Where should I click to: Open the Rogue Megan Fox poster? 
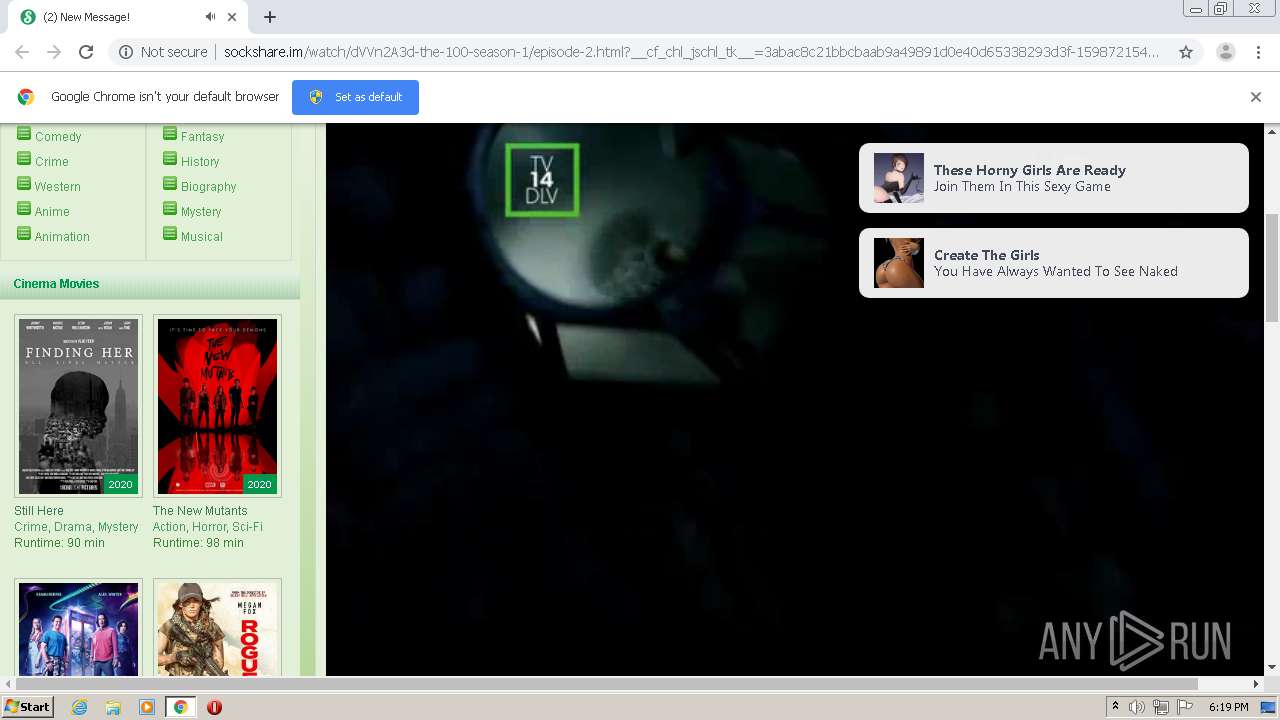click(x=217, y=628)
